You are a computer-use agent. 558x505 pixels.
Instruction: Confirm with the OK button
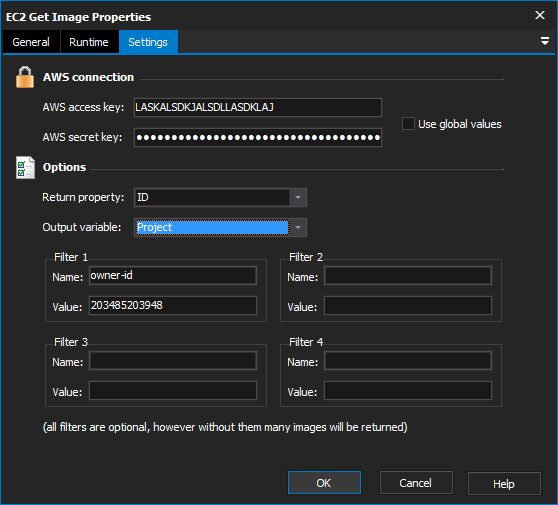click(x=324, y=483)
